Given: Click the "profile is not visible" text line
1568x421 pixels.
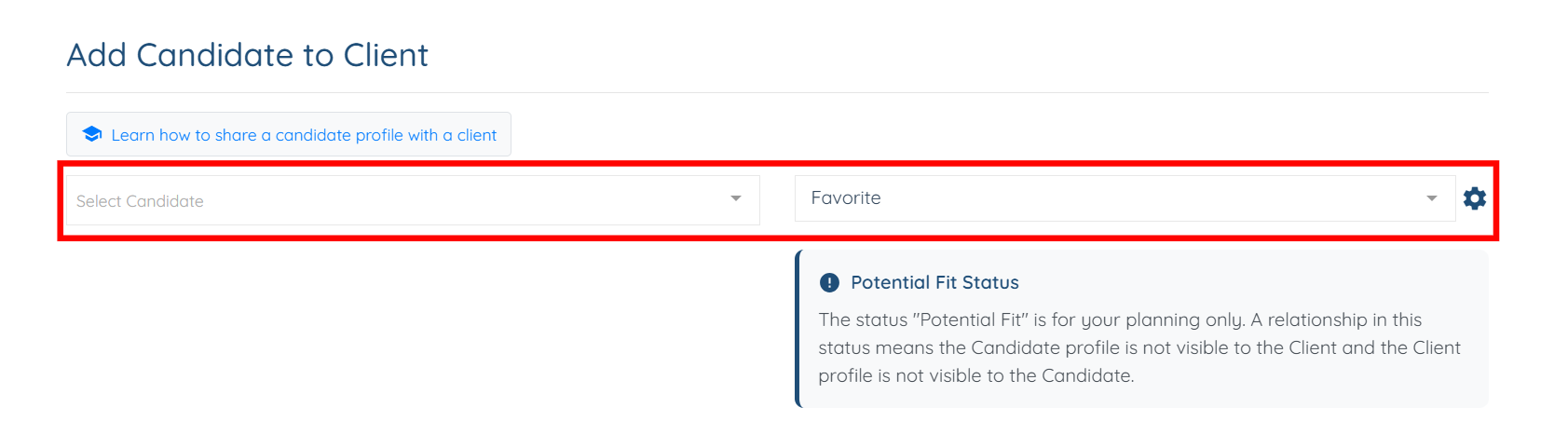Looking at the screenshot, I should click(975, 375).
